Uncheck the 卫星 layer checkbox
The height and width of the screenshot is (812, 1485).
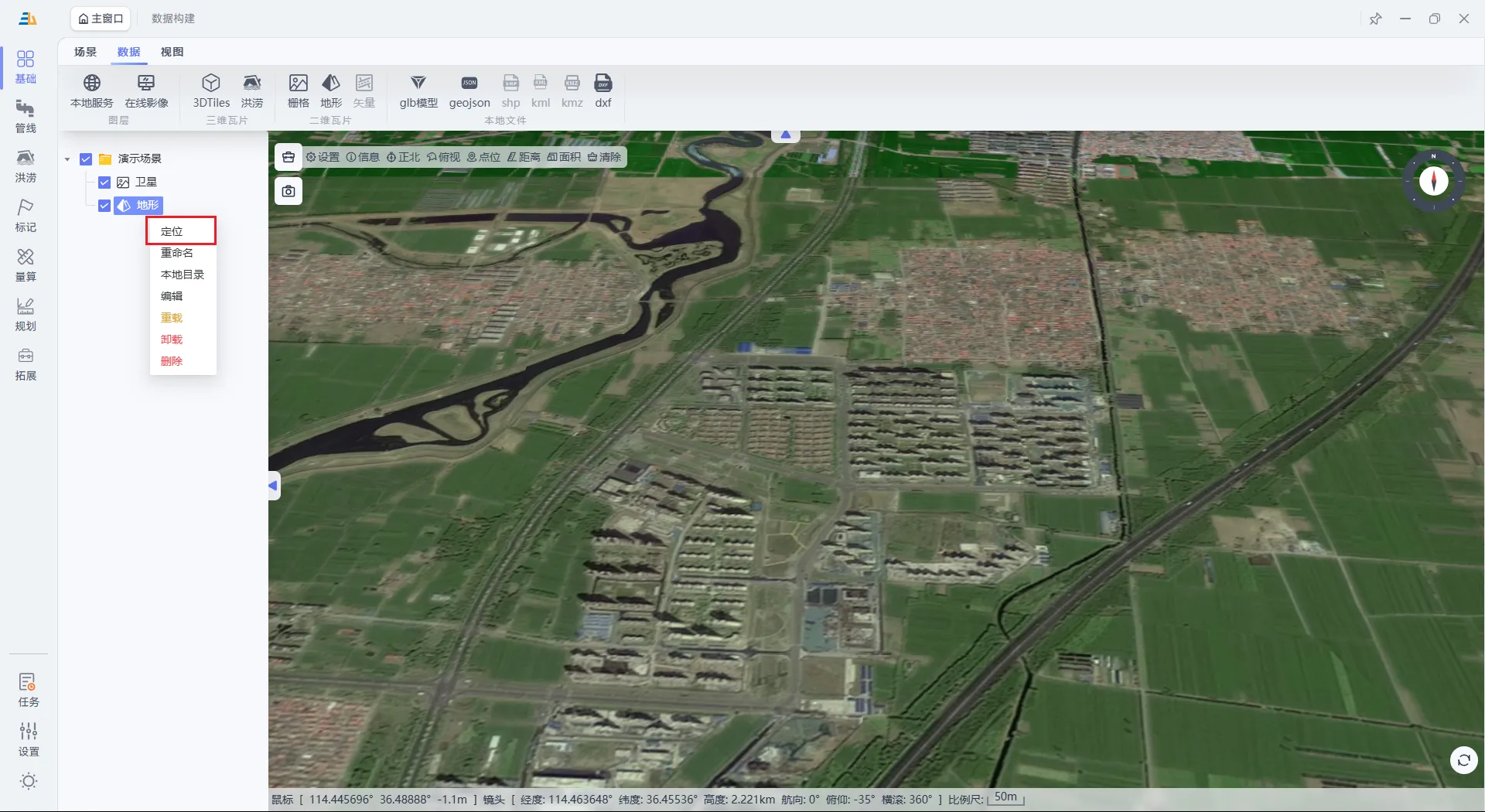click(x=104, y=183)
